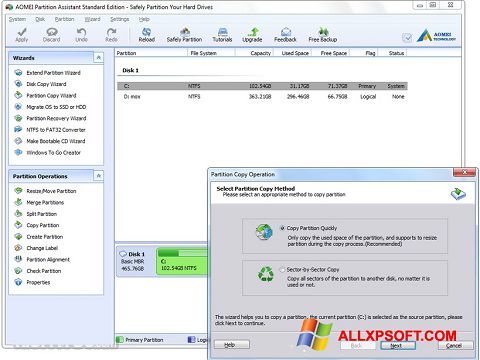Click the Discard toolbar icon
The width and height of the screenshot is (480, 360).
click(51, 35)
